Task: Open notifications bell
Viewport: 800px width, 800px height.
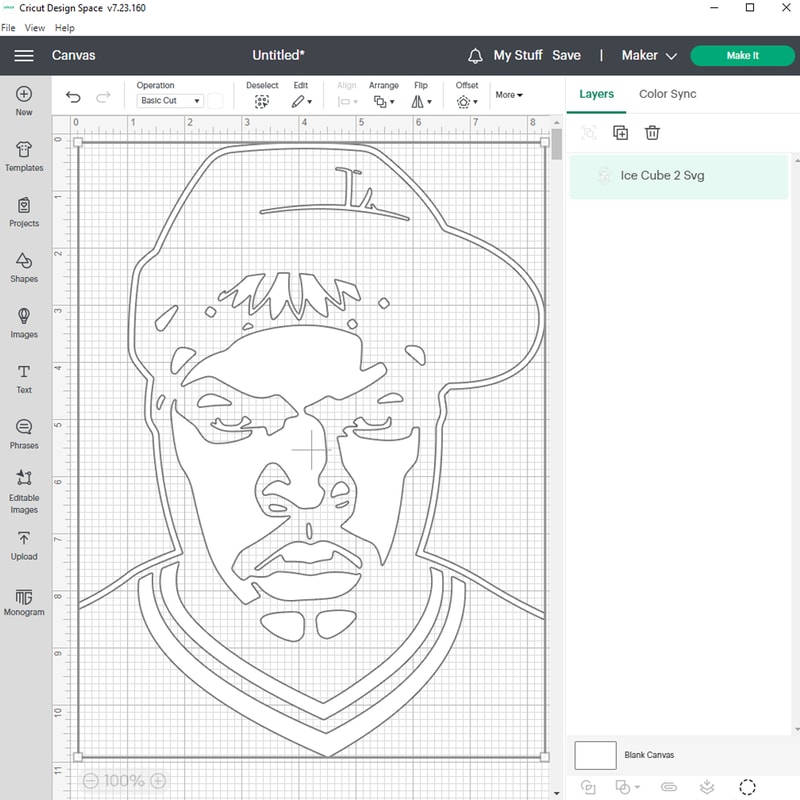Action: pos(475,56)
